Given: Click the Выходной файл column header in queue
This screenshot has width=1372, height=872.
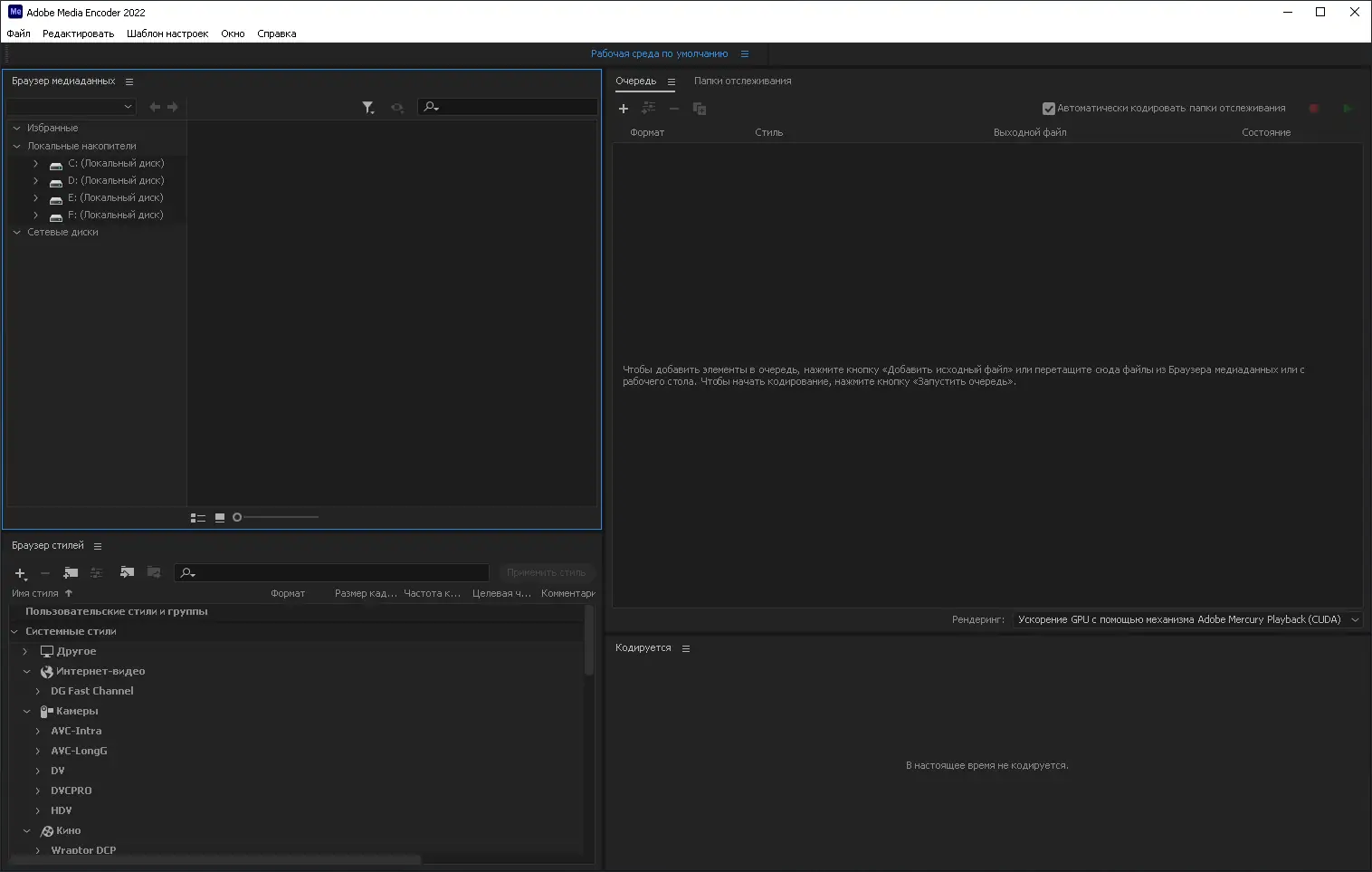Looking at the screenshot, I should coord(1030,133).
